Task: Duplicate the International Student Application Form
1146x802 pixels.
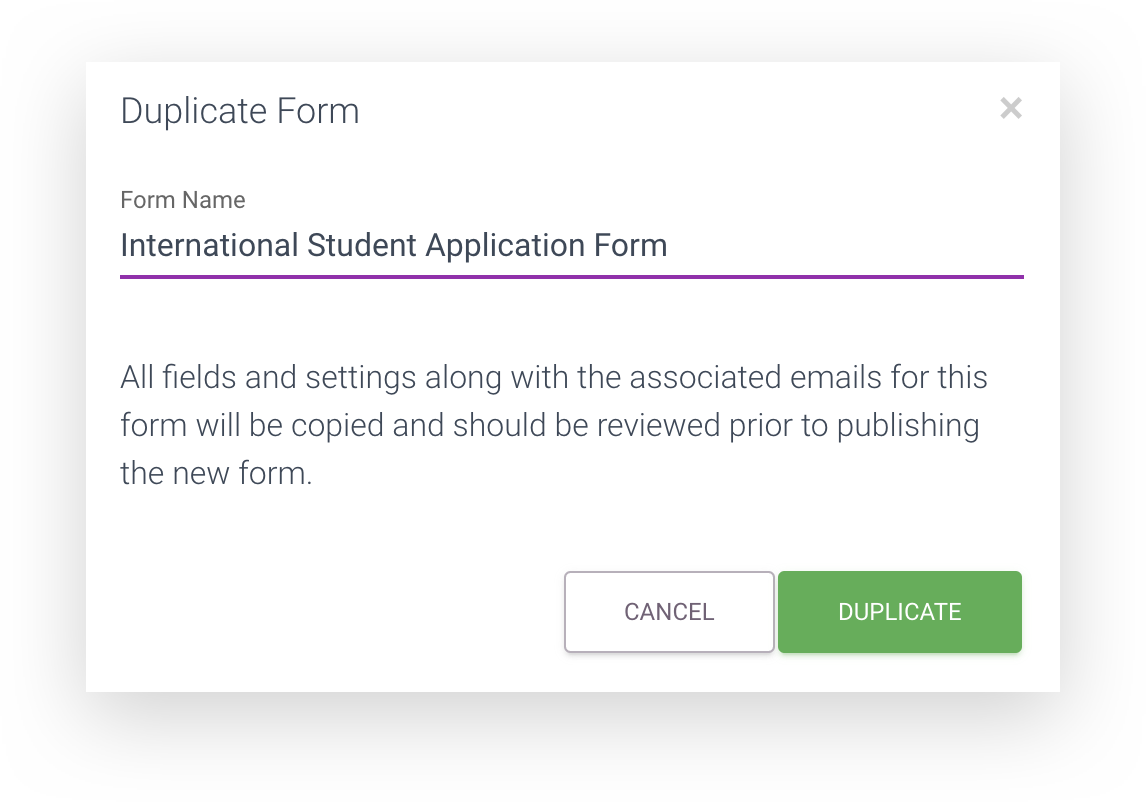Action: pyautogui.click(x=898, y=611)
